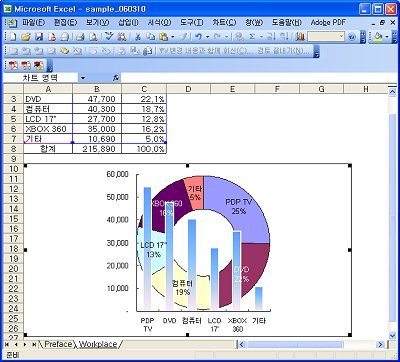Open the Chart menu
Image resolution: width=400 pixels, height=362 pixels.
point(224,23)
